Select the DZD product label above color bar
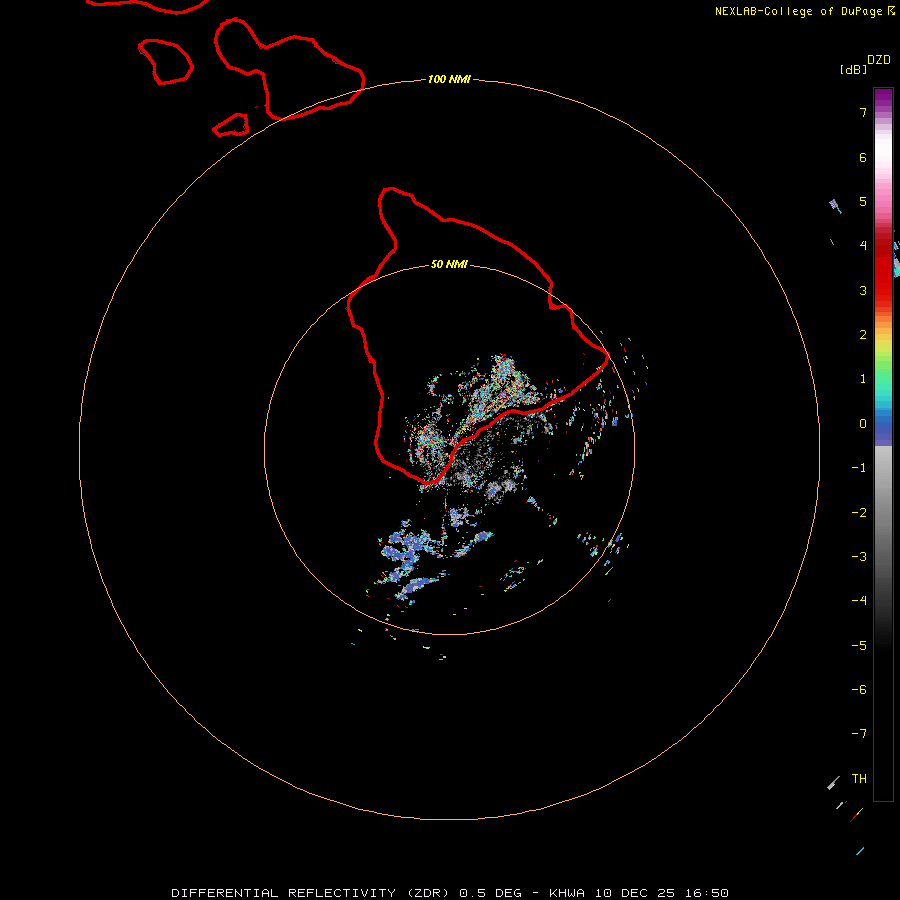 pos(879,60)
